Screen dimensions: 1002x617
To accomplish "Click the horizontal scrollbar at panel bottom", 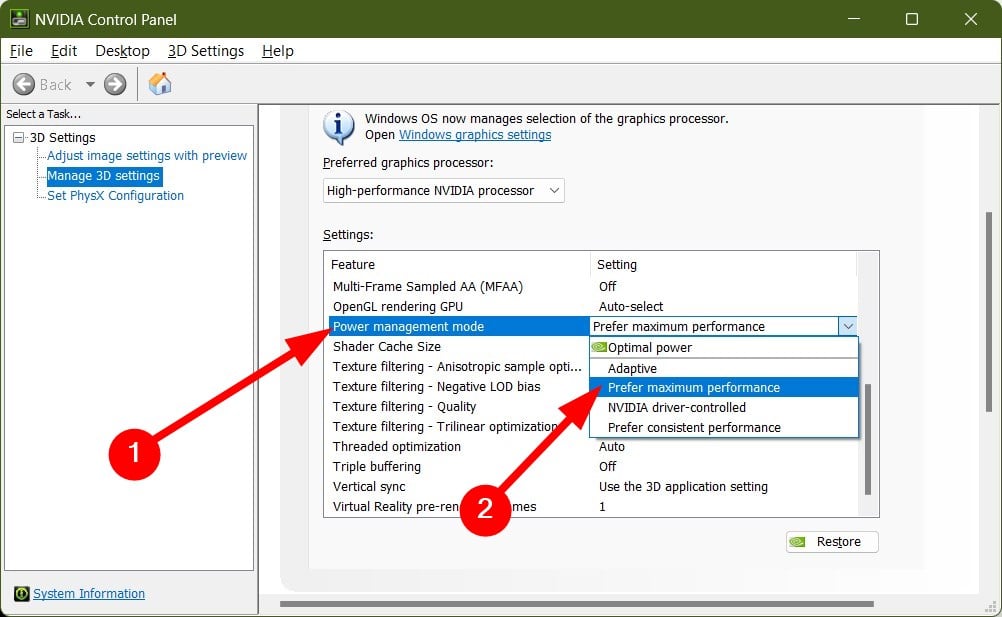I will 576,604.
